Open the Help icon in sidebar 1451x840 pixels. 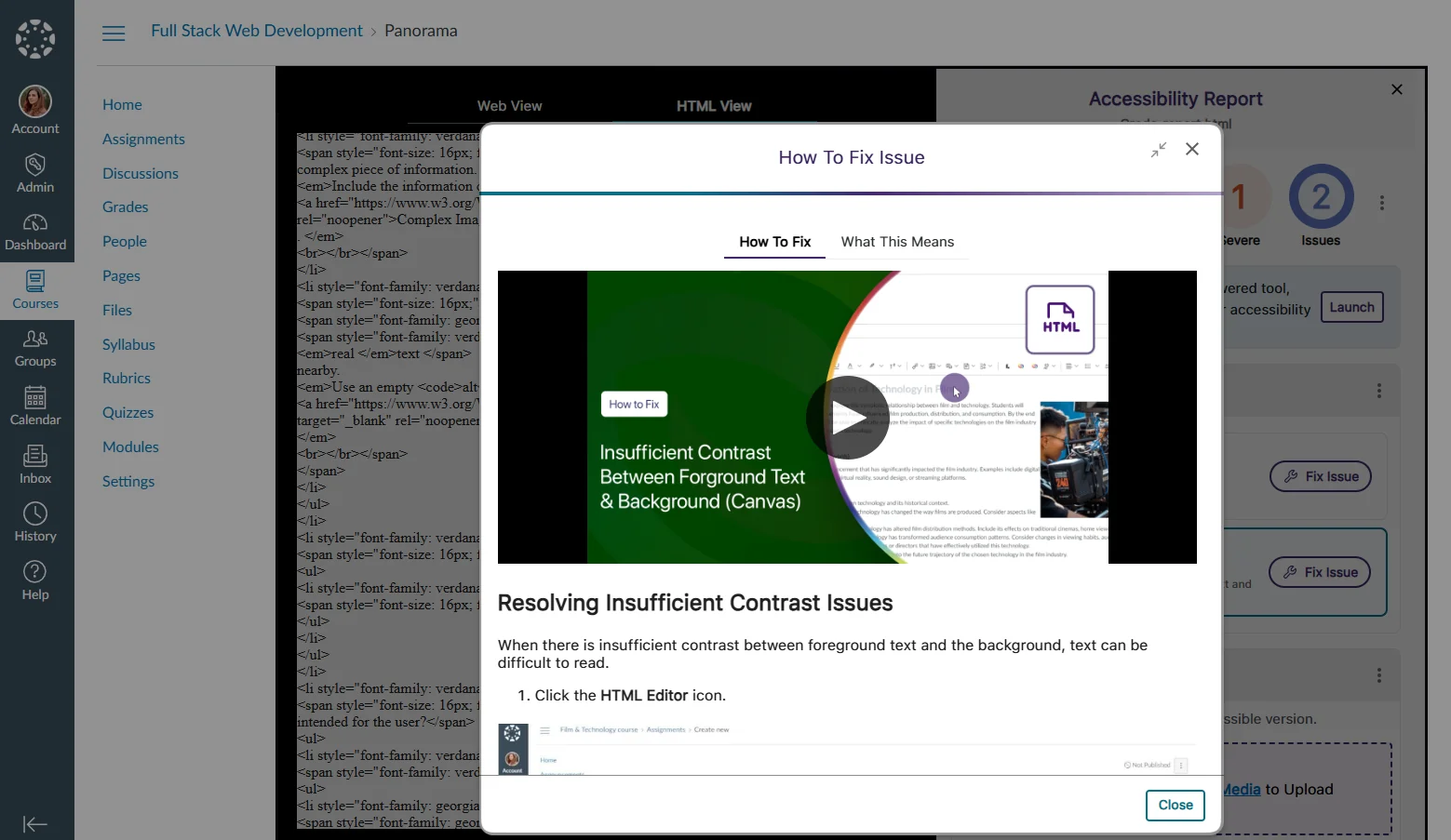coord(35,581)
